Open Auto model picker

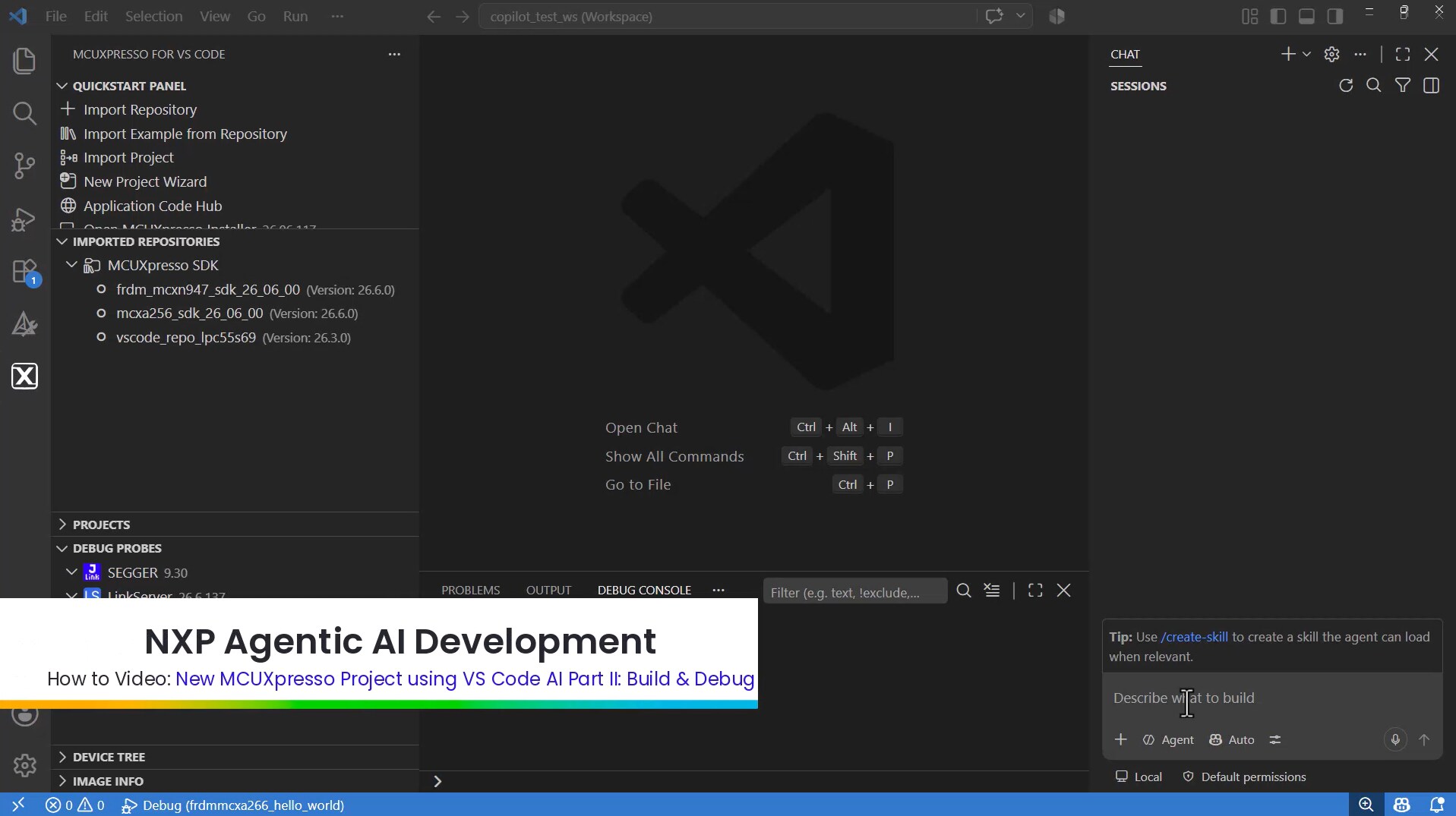tap(1232, 739)
